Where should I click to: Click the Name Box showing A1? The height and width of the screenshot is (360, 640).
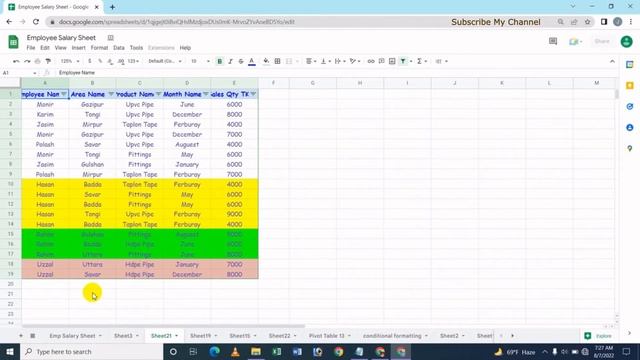(19, 73)
